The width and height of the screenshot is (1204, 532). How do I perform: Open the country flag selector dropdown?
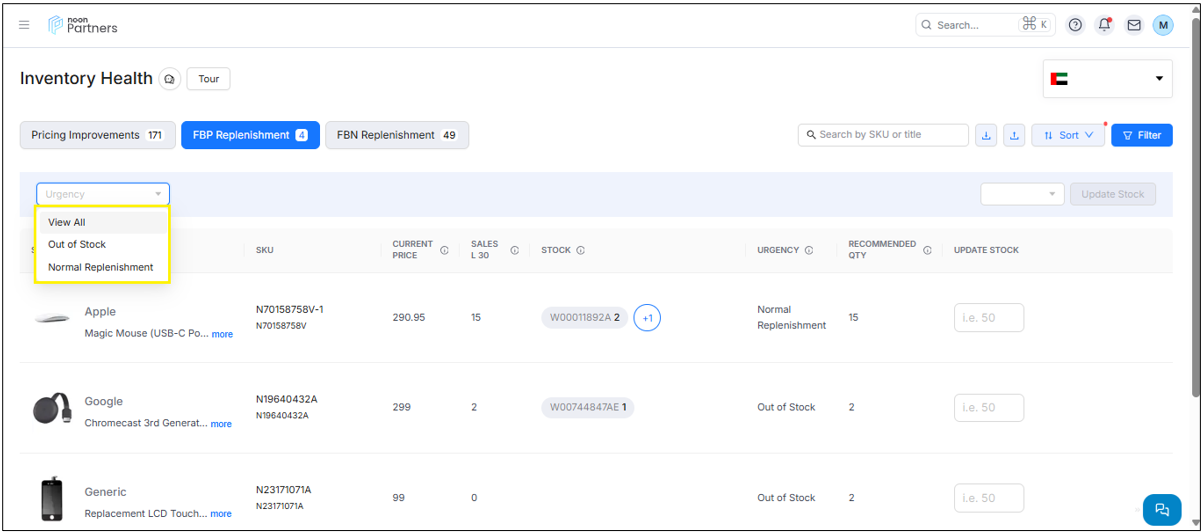(x=1107, y=79)
